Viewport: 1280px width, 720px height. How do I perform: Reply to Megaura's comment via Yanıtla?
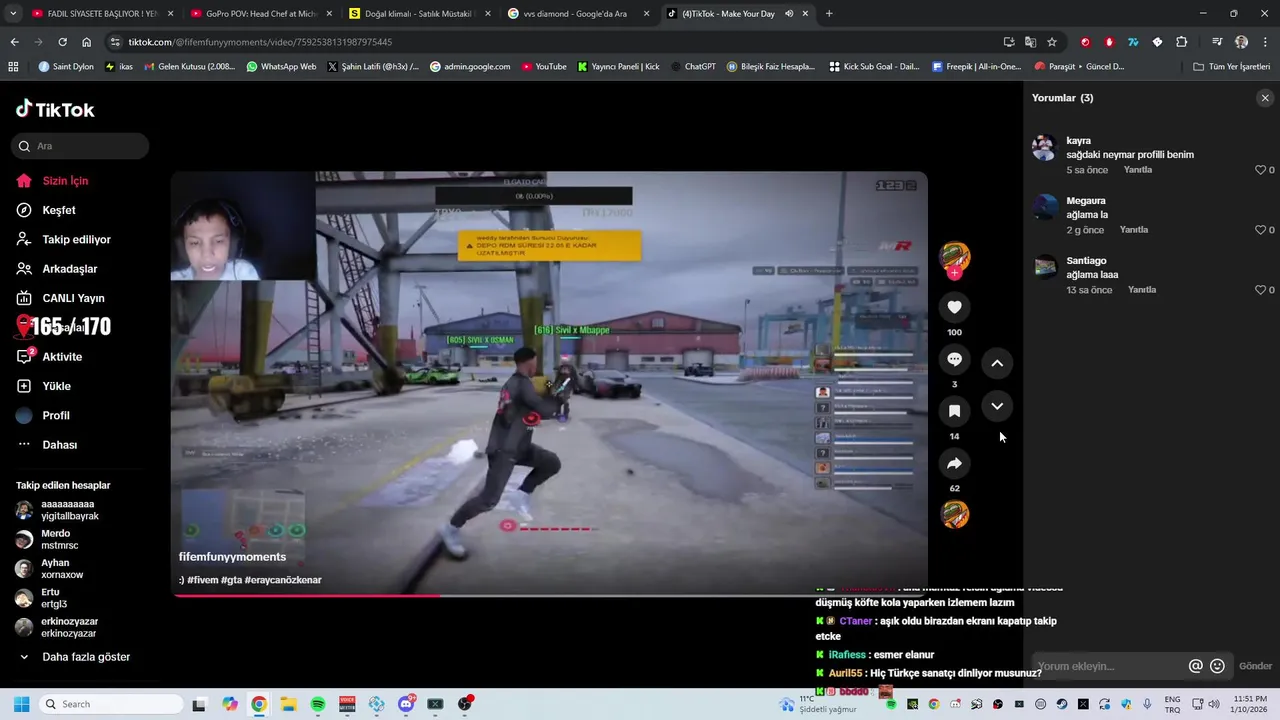1134,230
